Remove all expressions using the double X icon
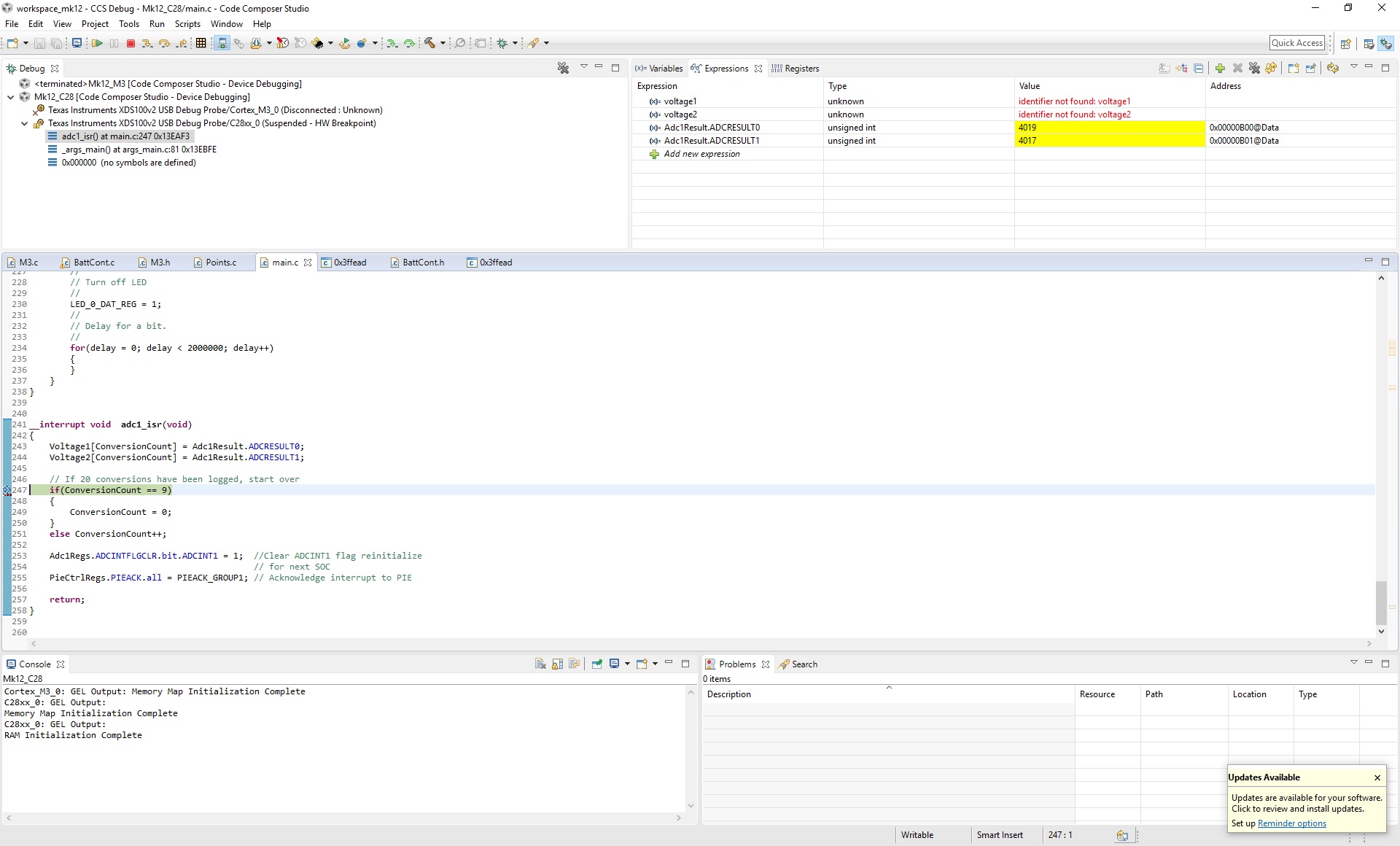The width and height of the screenshot is (1400, 846). [x=1254, y=69]
